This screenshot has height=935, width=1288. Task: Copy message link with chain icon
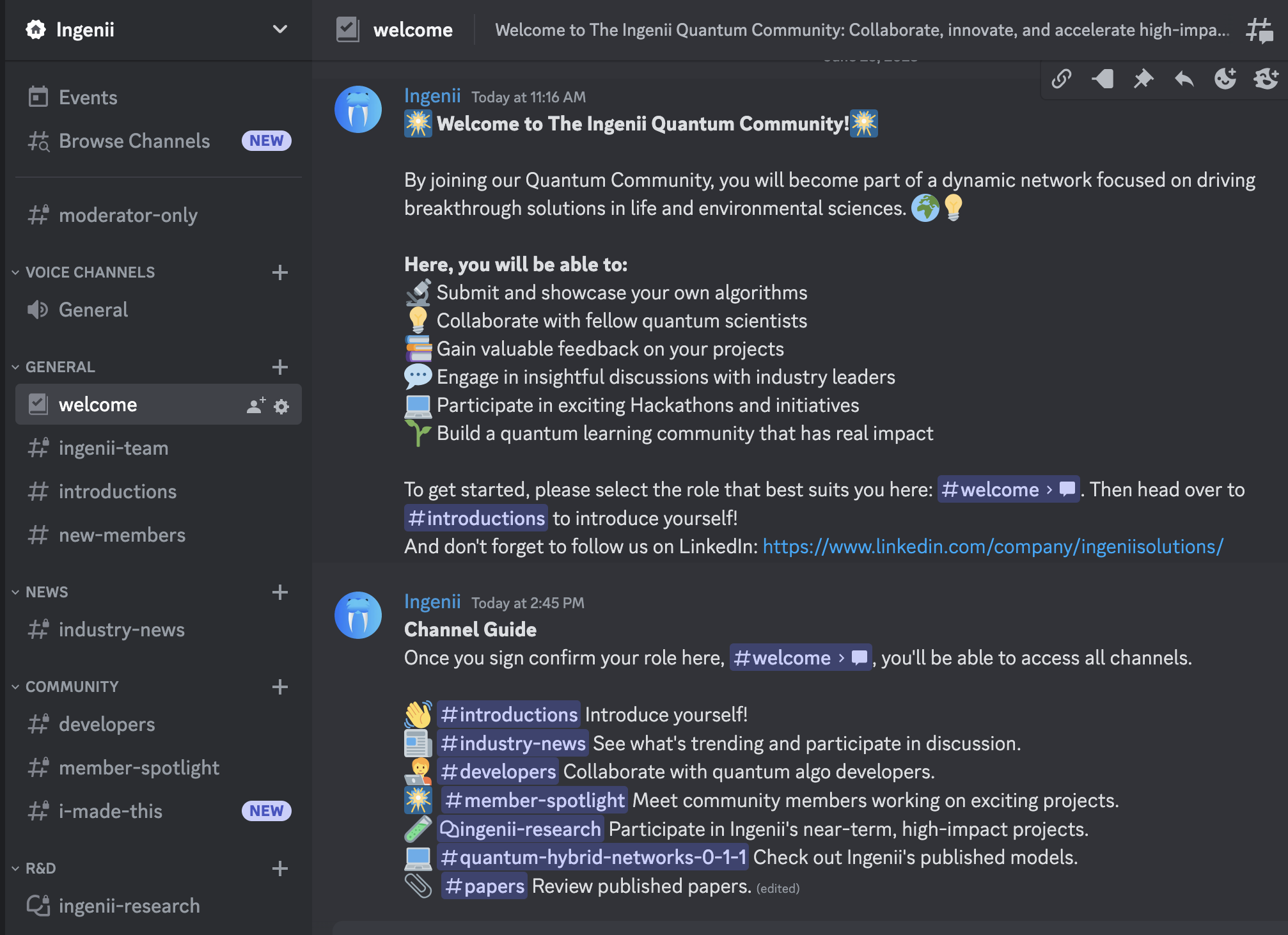[x=1062, y=79]
